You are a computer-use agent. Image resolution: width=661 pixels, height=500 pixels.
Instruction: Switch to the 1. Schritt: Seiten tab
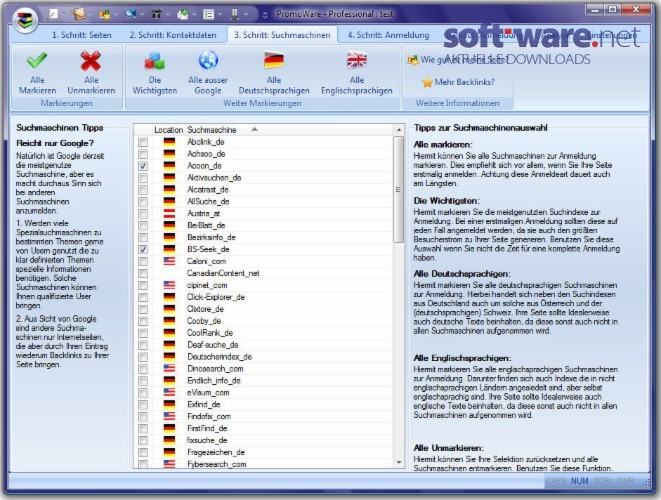[x=82, y=35]
